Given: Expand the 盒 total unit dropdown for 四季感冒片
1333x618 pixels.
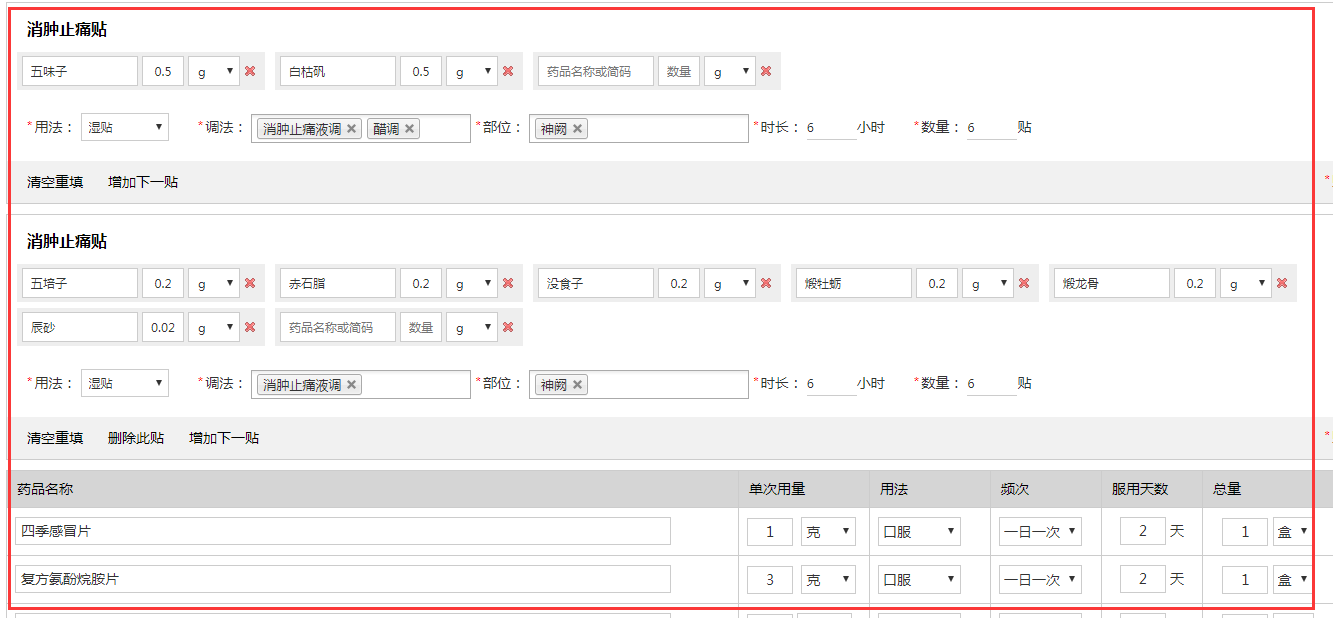Looking at the screenshot, I should 1292,532.
